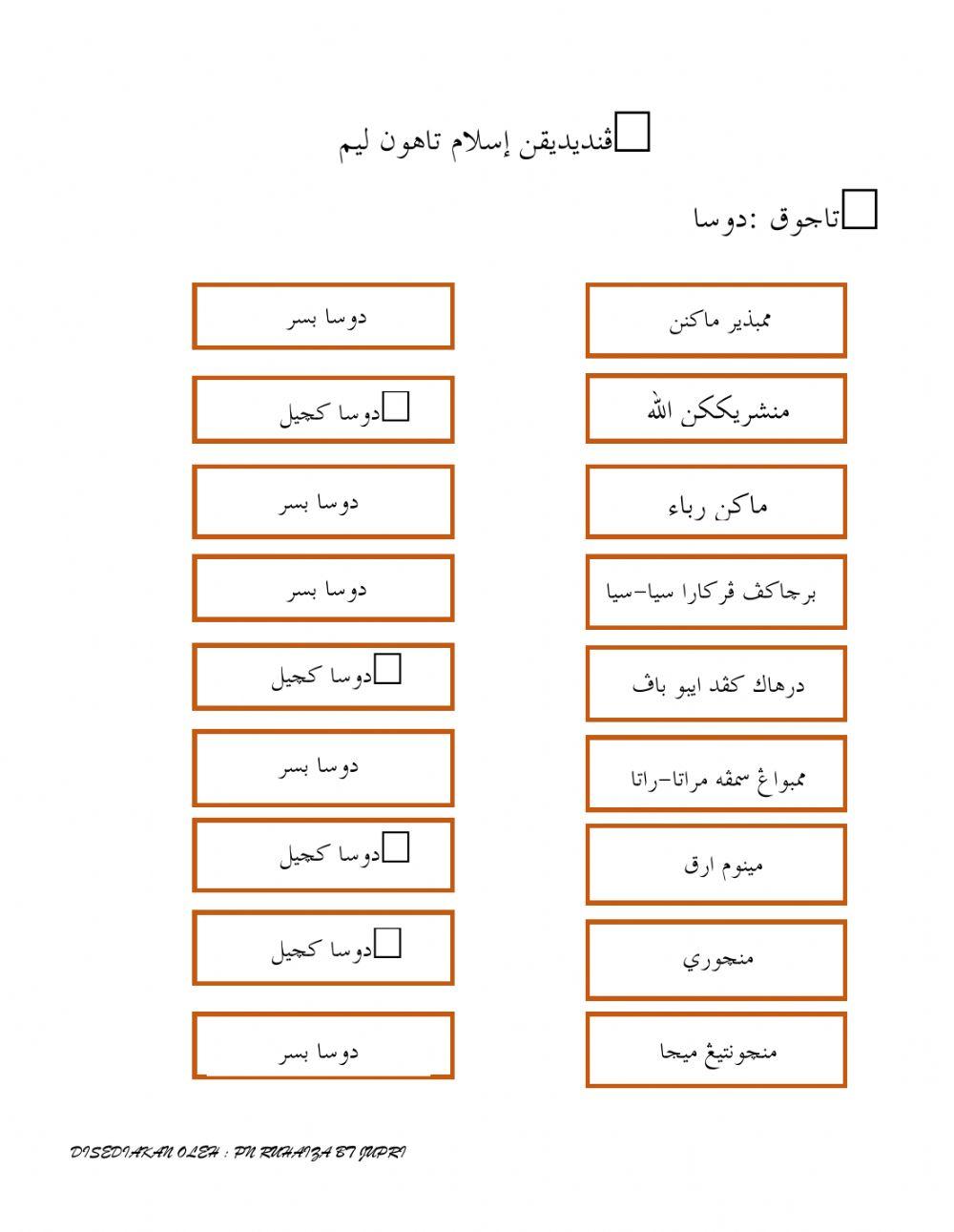Click the 'DISEDIAKAN OLEH : PN RUHAIZA BT JUPRI' footer
Viewport: 954px width, 1232px height.
click(238, 1153)
